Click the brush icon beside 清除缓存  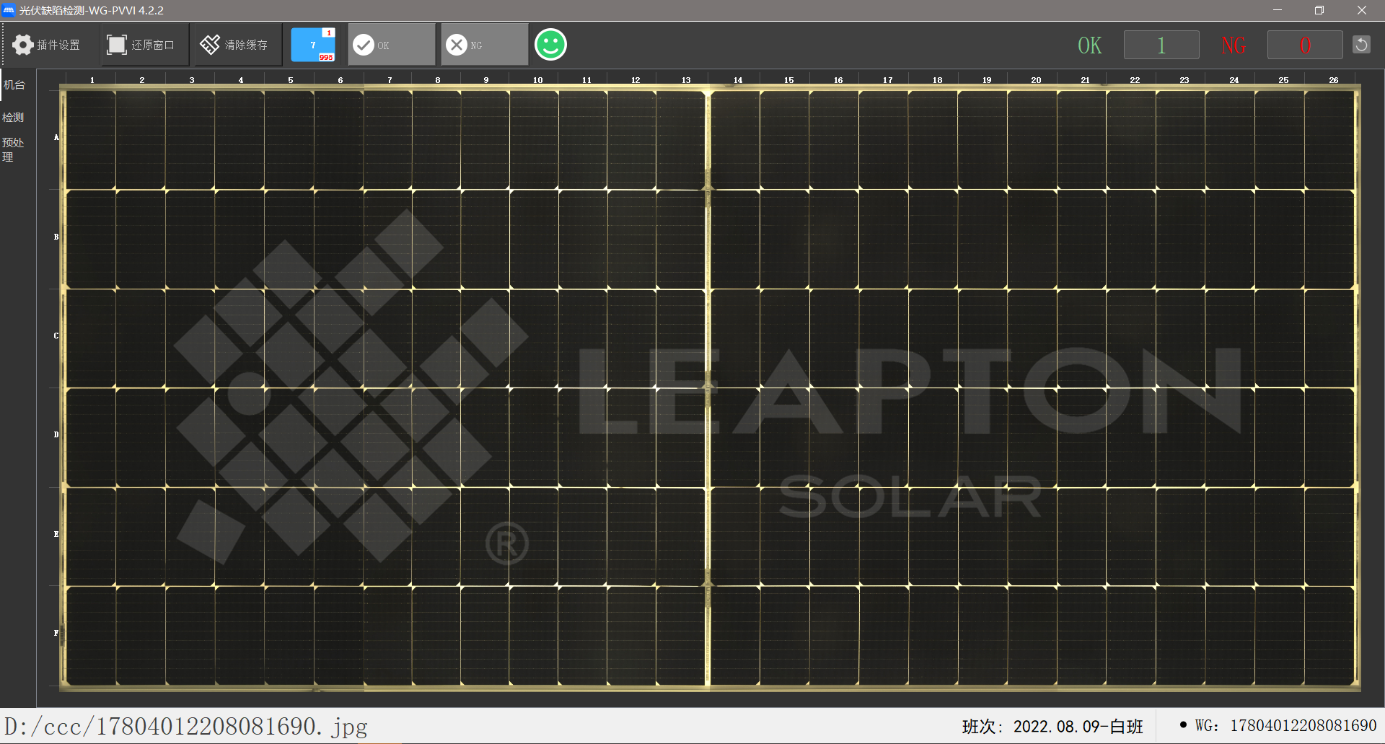coord(210,45)
